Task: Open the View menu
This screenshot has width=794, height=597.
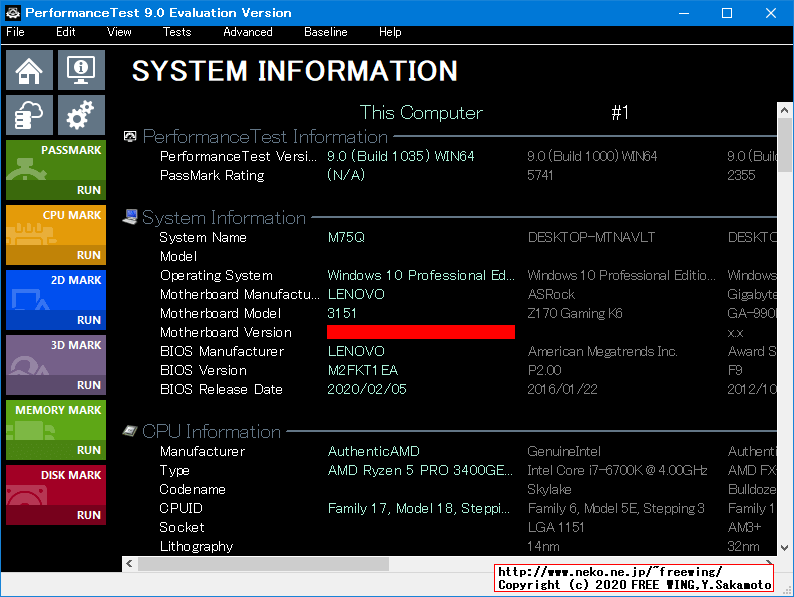Action: (x=119, y=32)
